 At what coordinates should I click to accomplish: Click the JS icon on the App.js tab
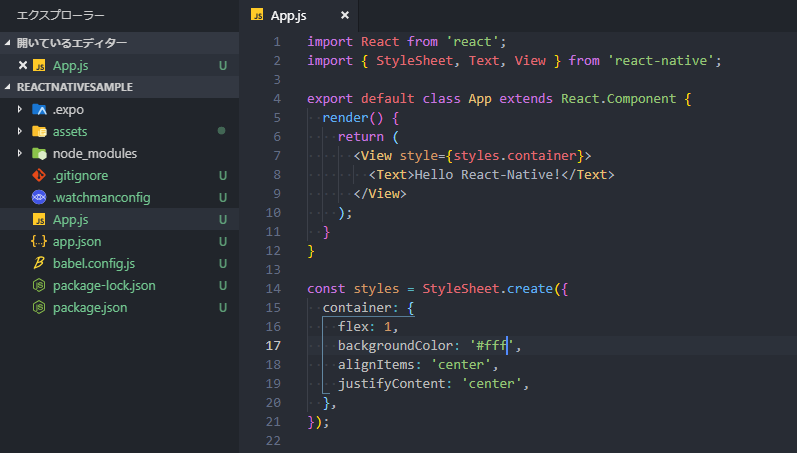coord(257,15)
